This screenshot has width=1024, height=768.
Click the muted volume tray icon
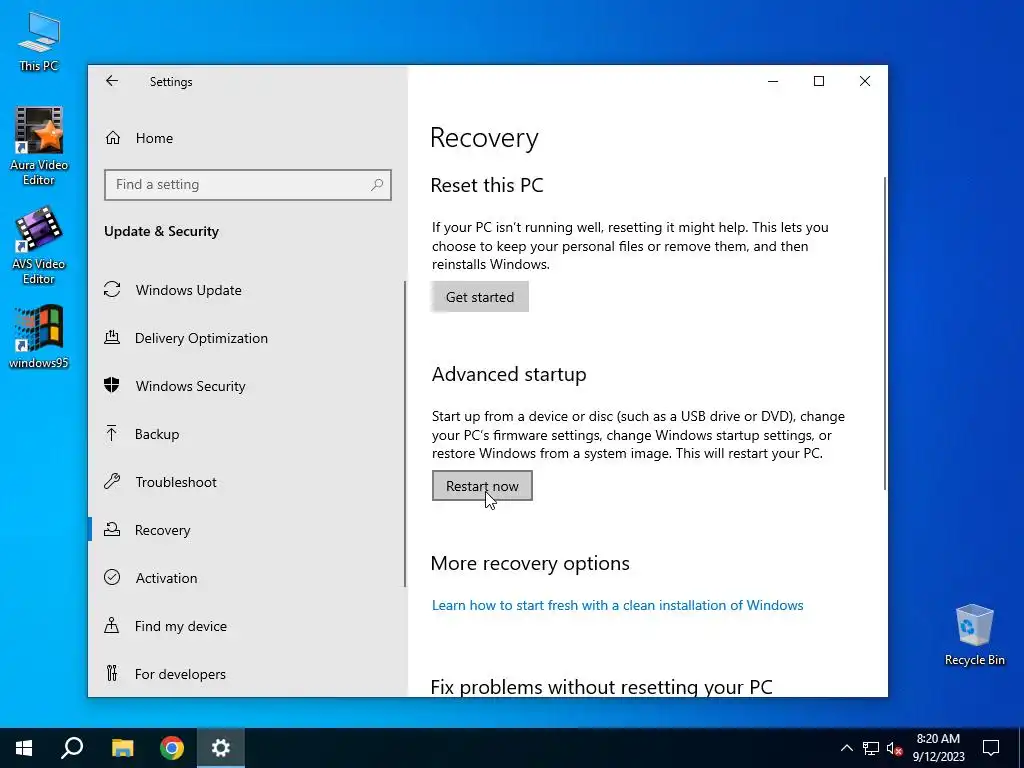[895, 748]
